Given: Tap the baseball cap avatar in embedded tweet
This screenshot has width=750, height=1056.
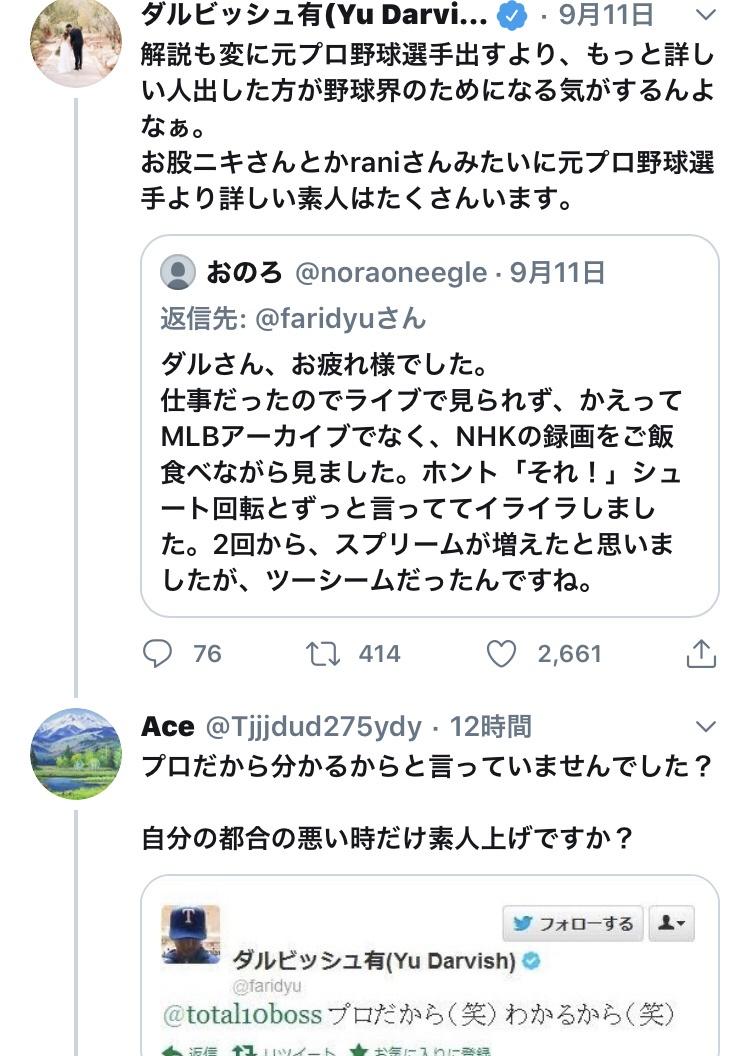Looking at the screenshot, I should (191, 935).
